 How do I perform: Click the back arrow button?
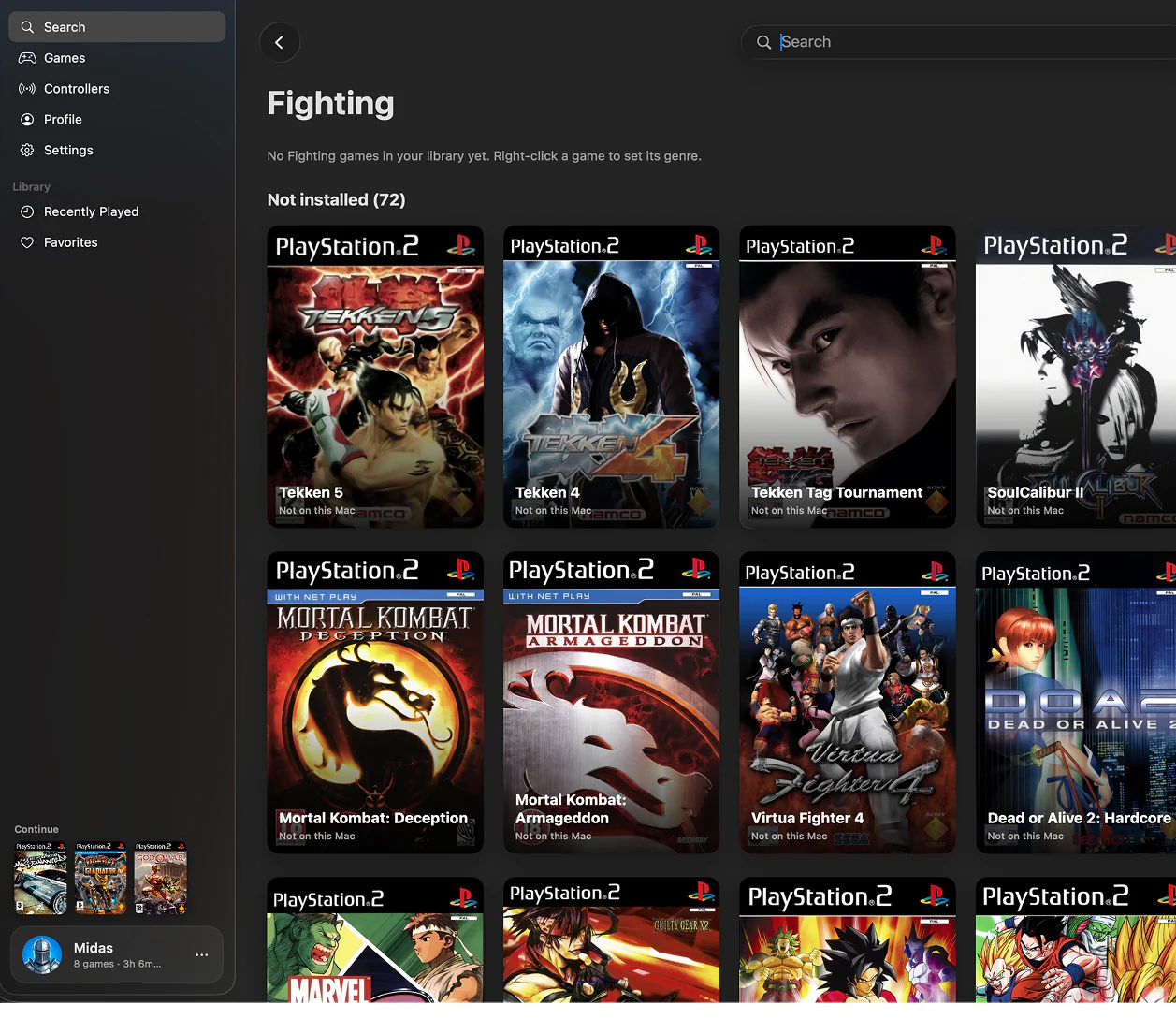click(279, 42)
